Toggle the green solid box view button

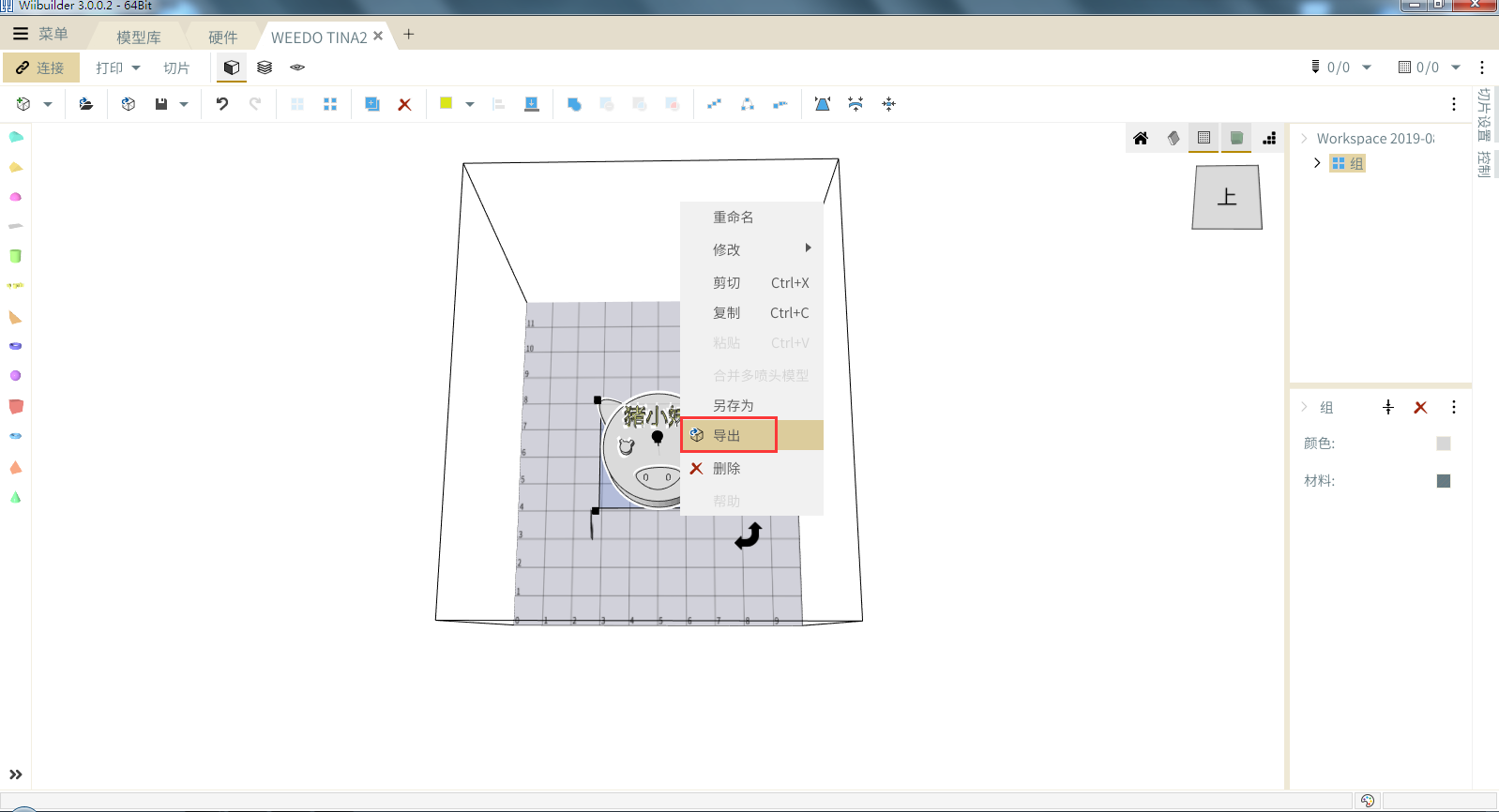coord(1236,138)
